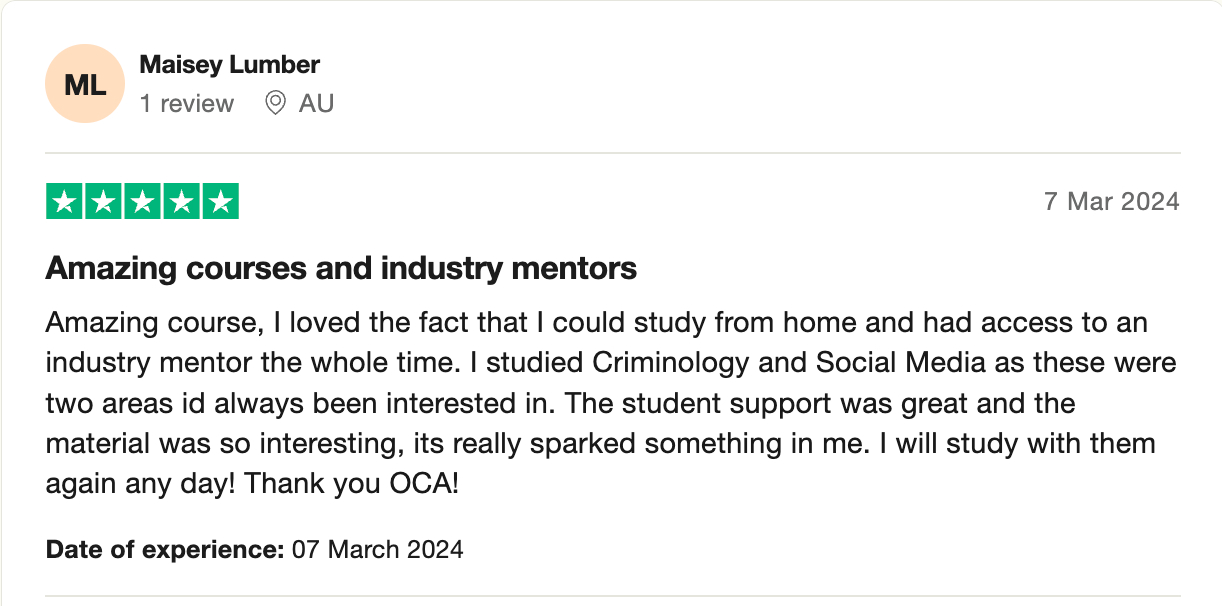Click the location pin icon
Image resolution: width=1222 pixels, height=606 pixels.
pyautogui.click(x=275, y=103)
